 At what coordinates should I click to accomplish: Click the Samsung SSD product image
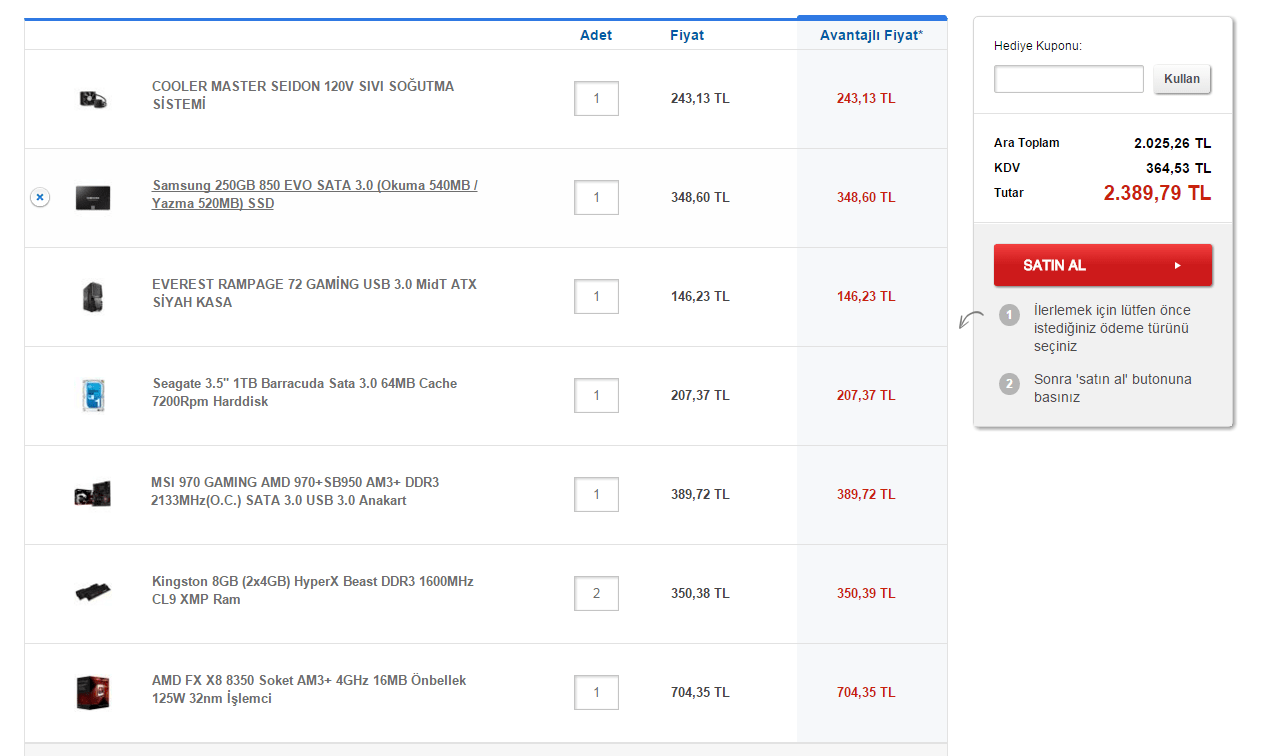click(x=93, y=198)
